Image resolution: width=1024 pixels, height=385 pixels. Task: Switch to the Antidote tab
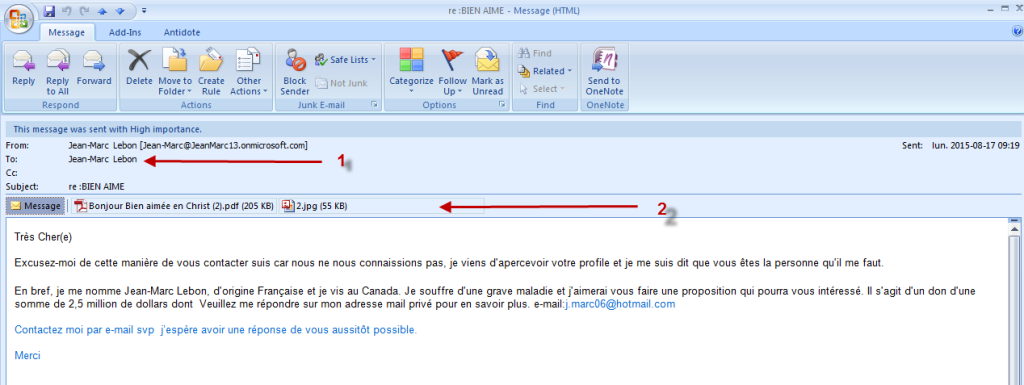click(x=182, y=32)
